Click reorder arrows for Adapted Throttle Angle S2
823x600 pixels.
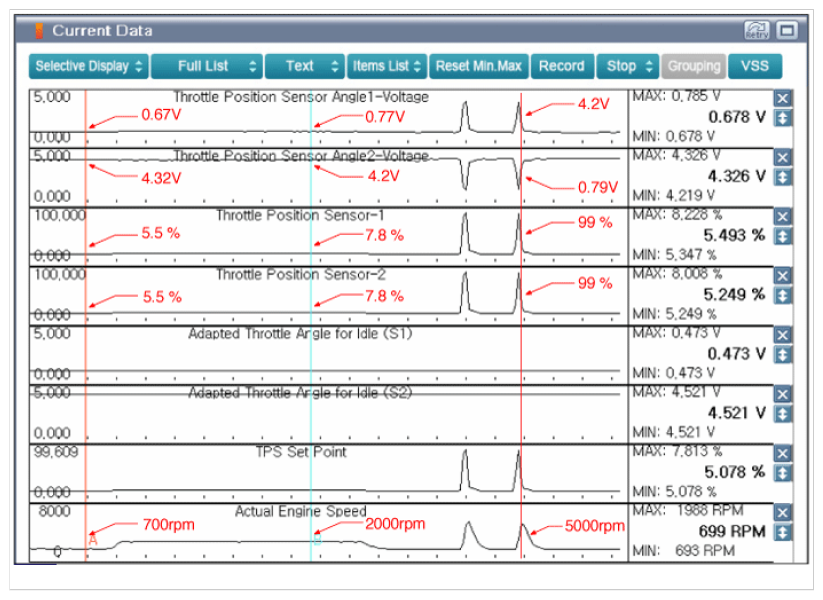point(783,413)
